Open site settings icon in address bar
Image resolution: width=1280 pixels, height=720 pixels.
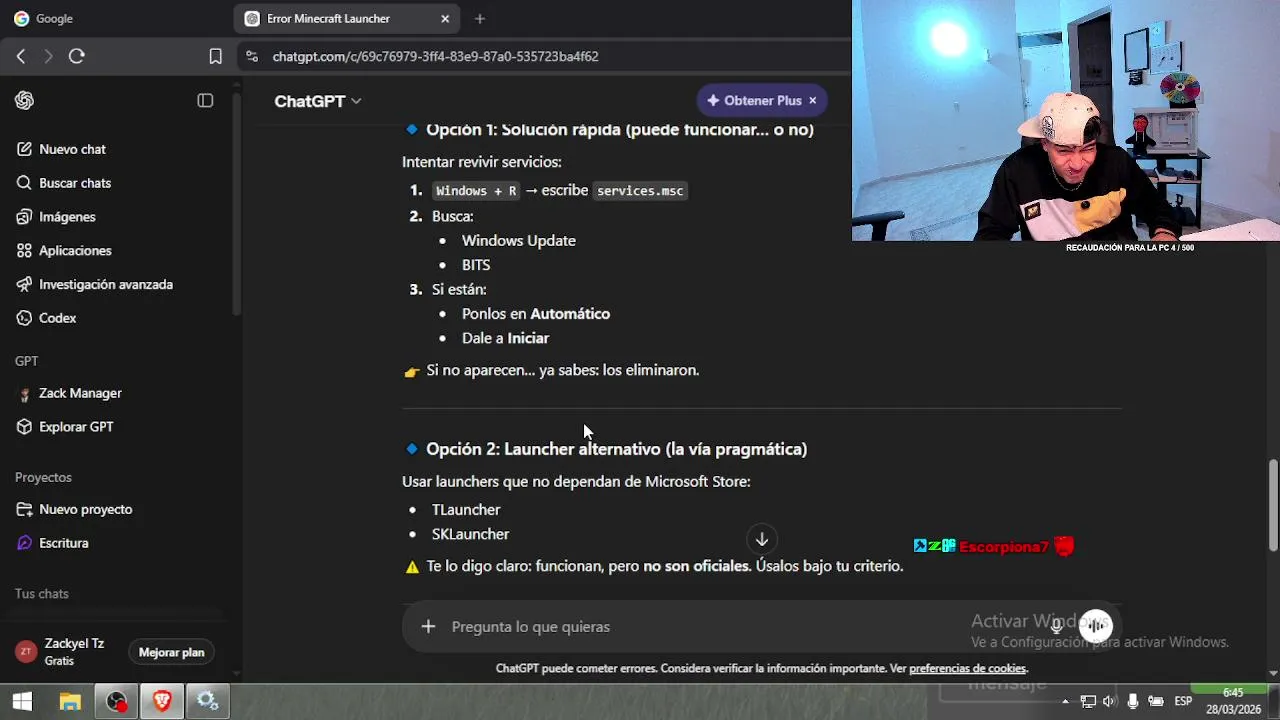(x=251, y=57)
